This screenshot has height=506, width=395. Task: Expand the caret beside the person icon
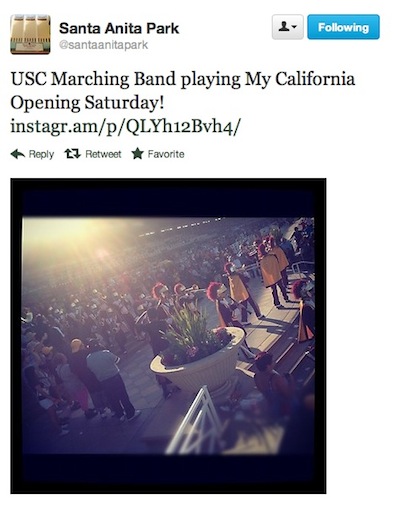(294, 27)
